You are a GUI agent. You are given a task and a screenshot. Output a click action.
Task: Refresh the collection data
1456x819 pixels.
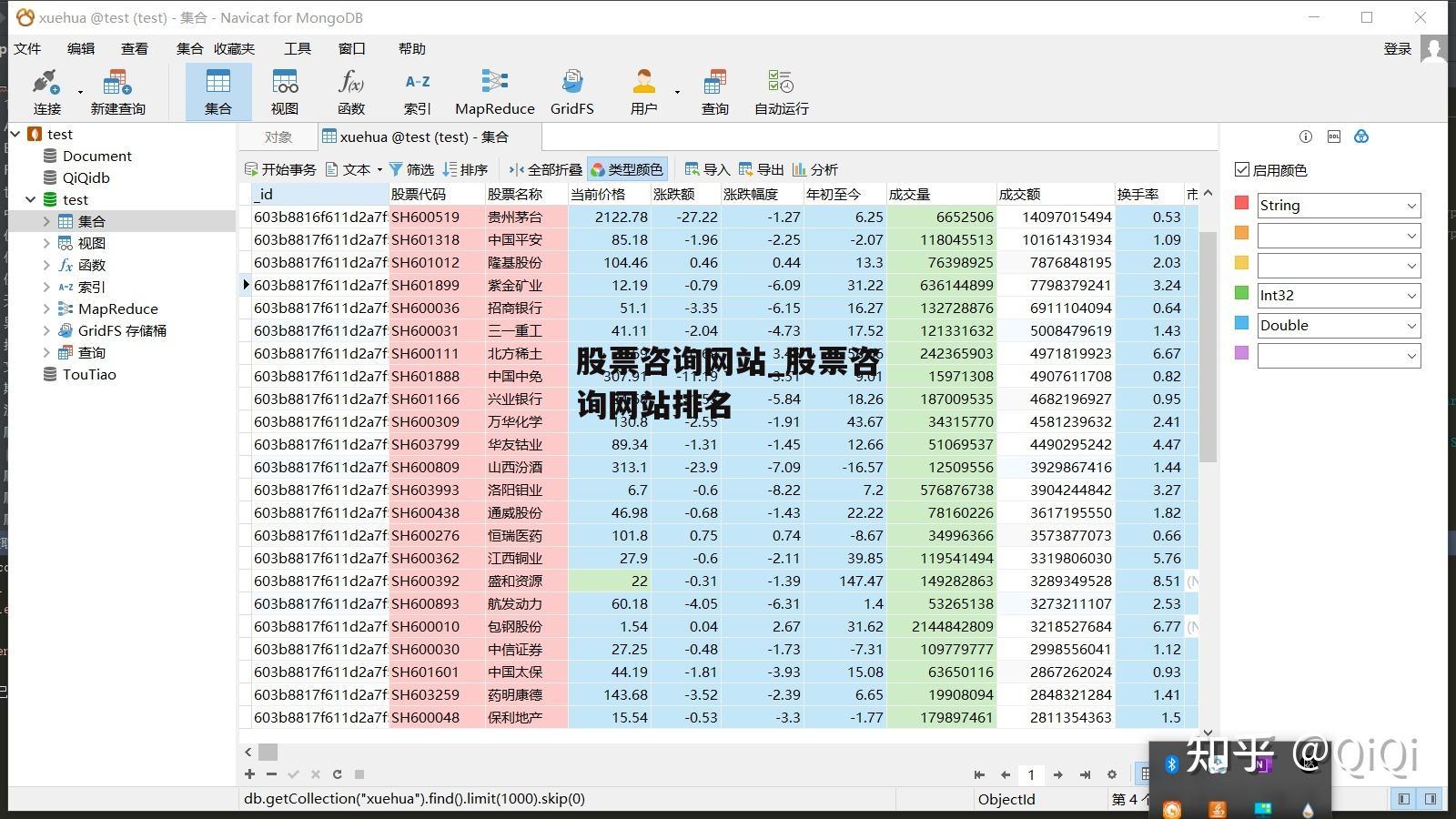click(x=337, y=774)
